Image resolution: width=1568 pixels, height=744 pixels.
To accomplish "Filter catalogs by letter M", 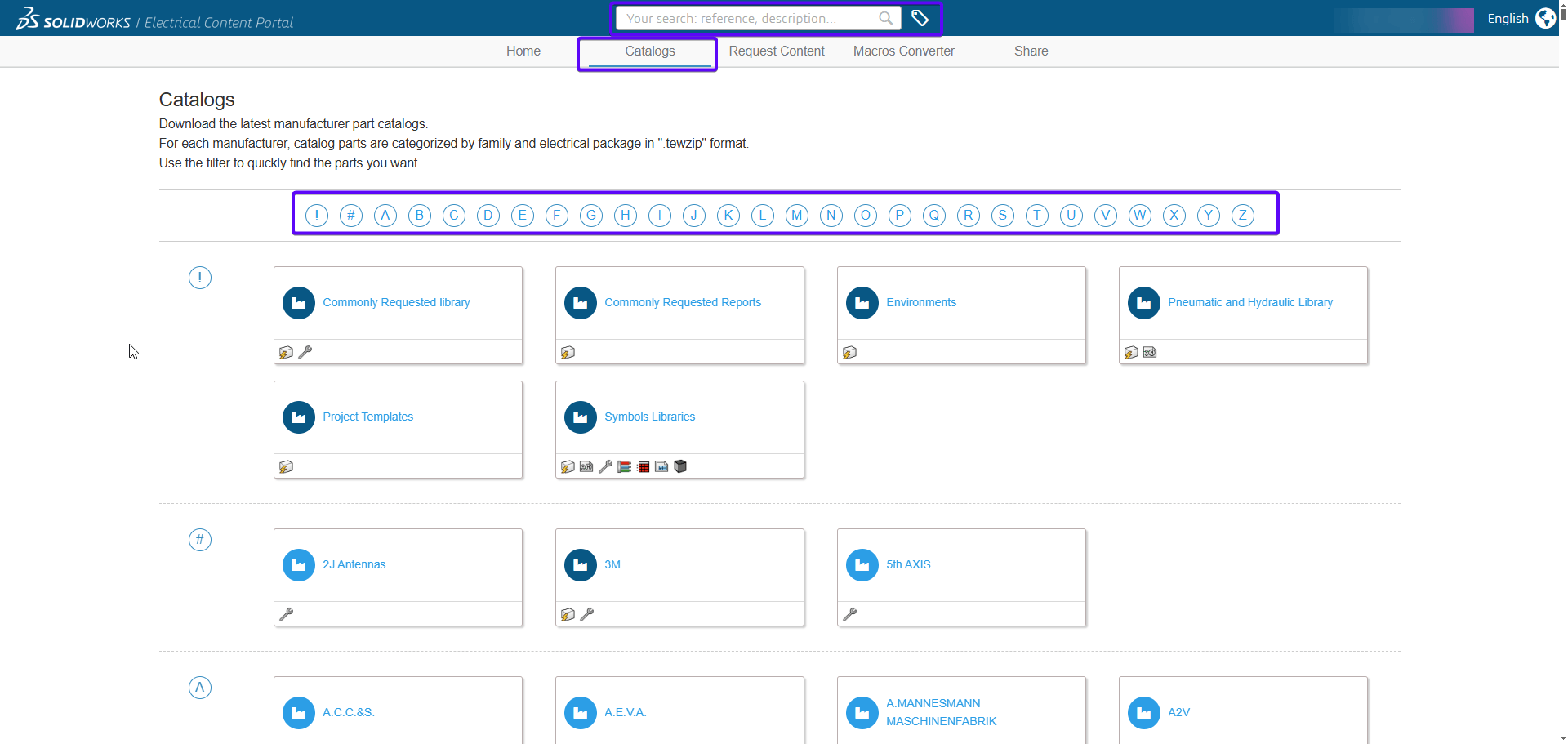I will (x=797, y=216).
